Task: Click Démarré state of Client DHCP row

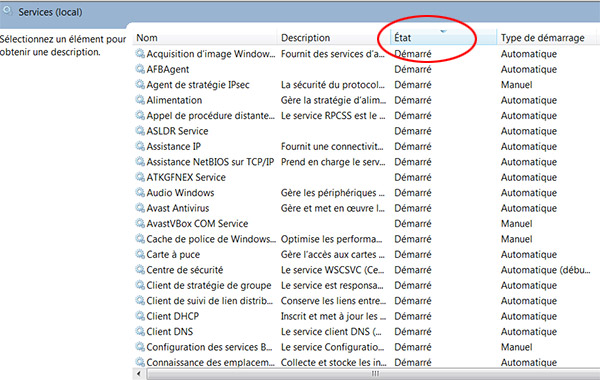Action: coord(412,316)
